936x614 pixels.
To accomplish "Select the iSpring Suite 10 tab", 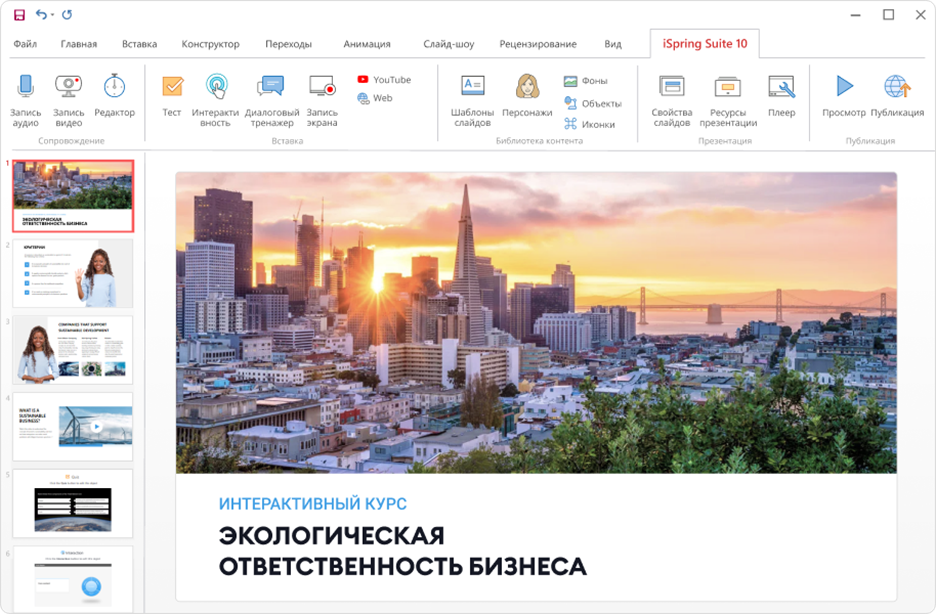I will (x=704, y=44).
